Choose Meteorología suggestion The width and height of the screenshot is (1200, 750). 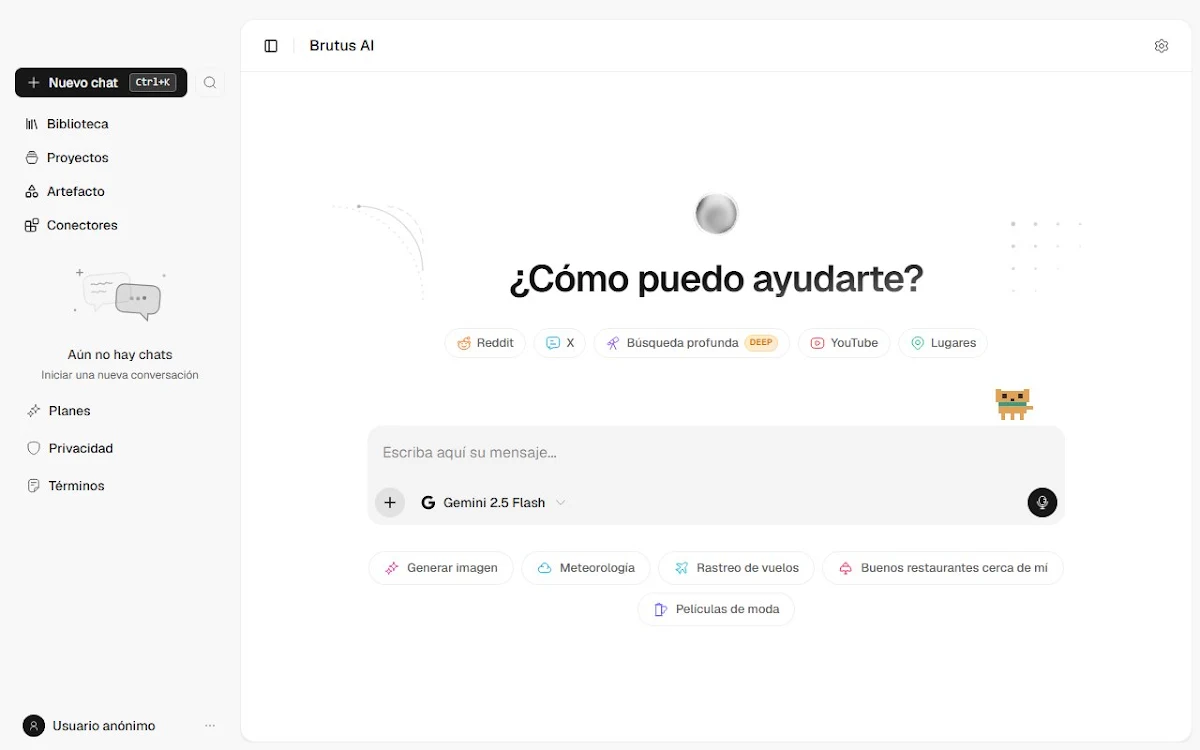click(x=585, y=568)
